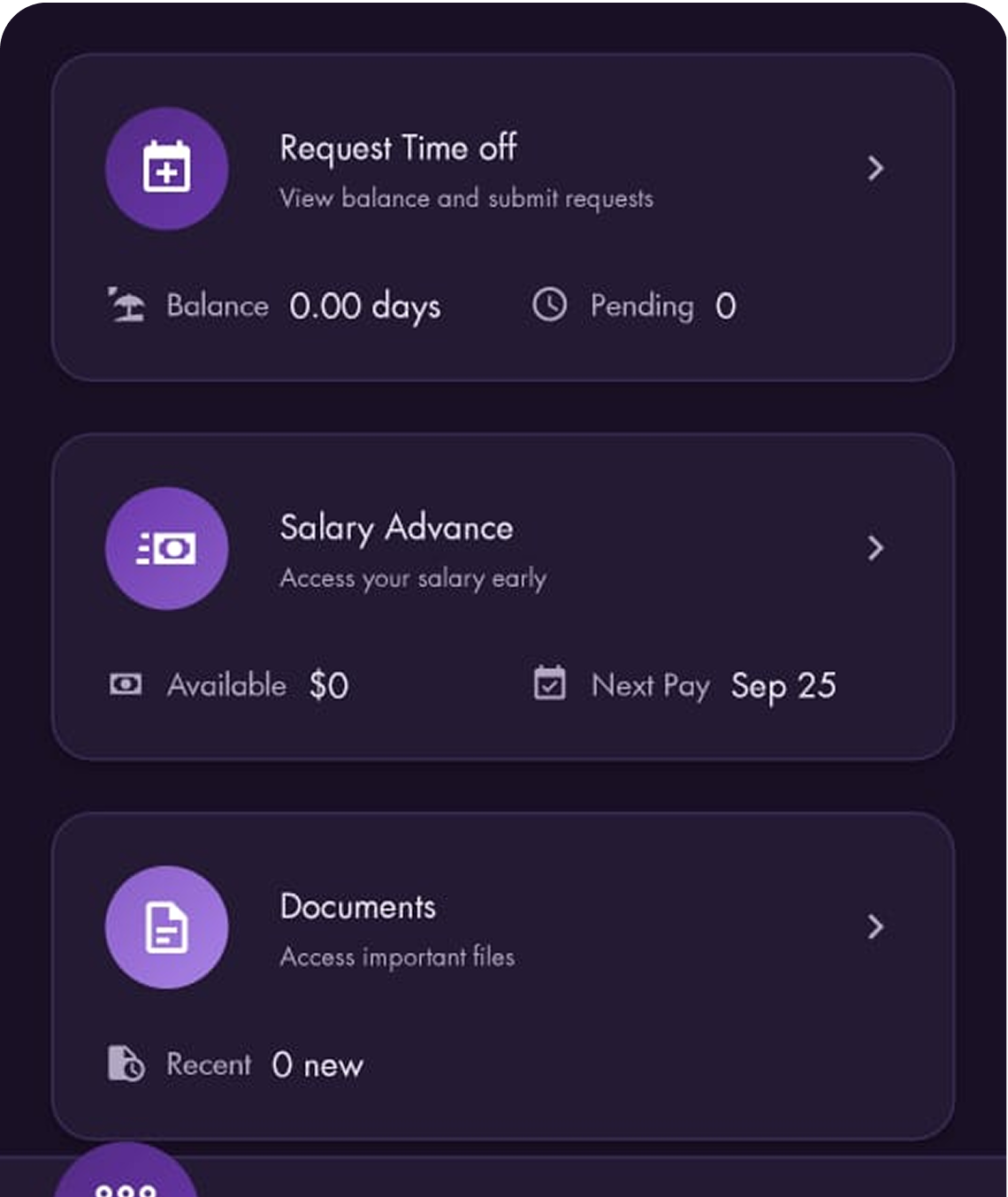Open Salary Advance via its right chevron

pos(875,548)
